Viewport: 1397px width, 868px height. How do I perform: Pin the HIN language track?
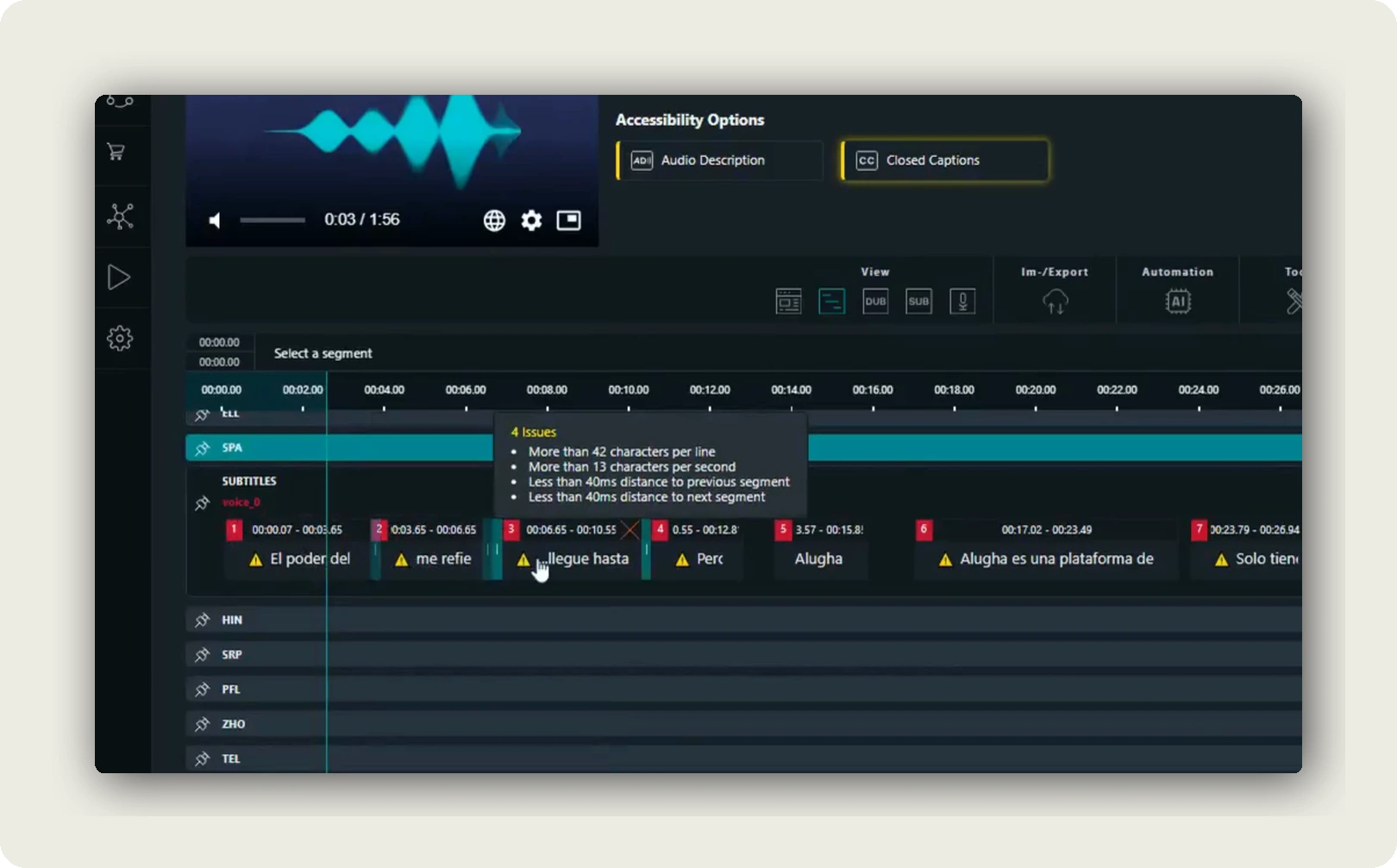click(x=202, y=619)
